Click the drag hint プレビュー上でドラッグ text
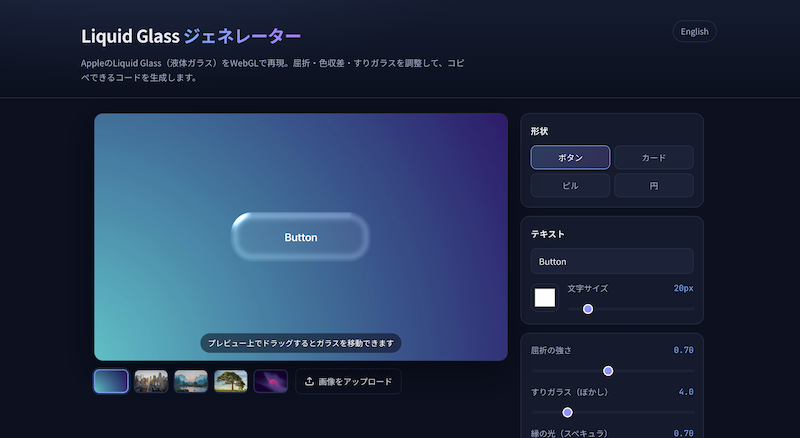This screenshot has width=800, height=438. click(301, 343)
